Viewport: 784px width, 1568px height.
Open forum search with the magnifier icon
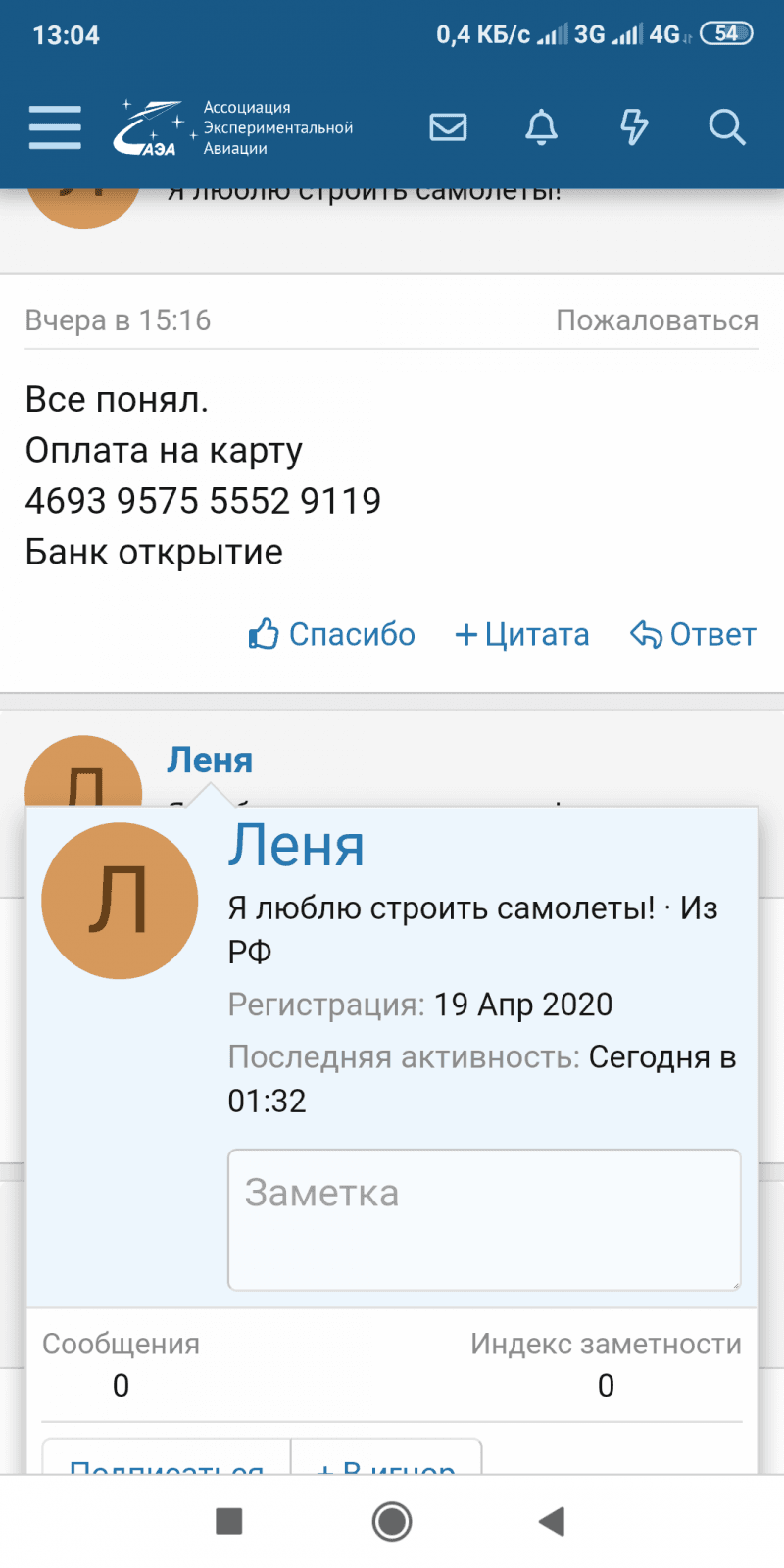pyautogui.click(x=726, y=127)
